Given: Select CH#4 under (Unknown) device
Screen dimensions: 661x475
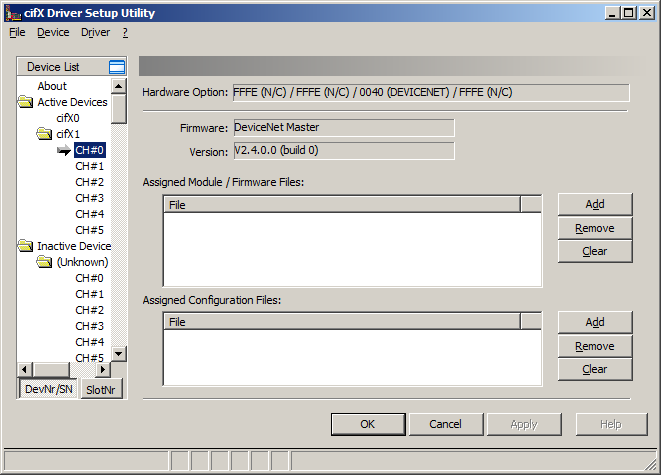Looking at the screenshot, I should (89, 342).
